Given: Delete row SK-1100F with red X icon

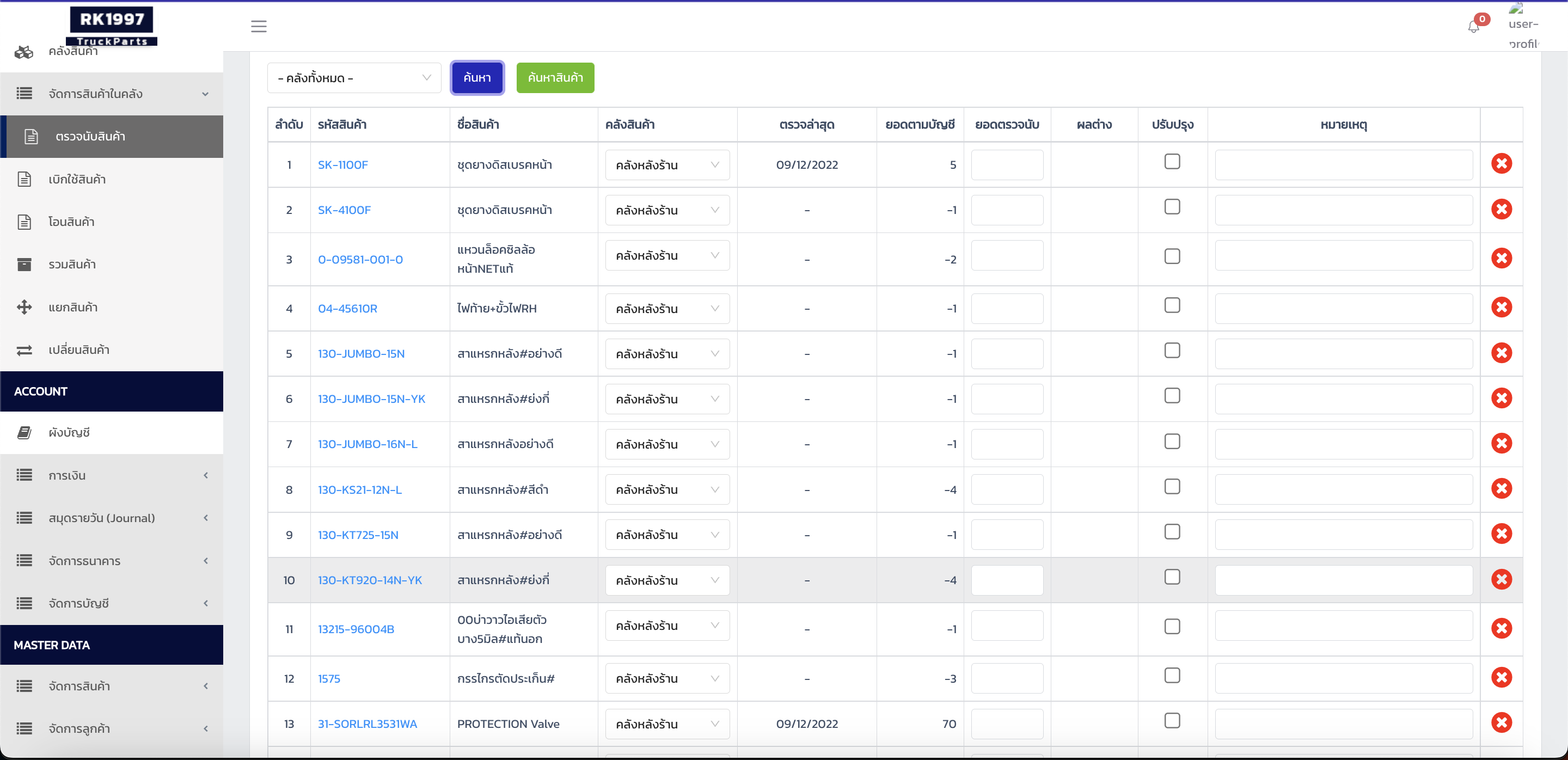Looking at the screenshot, I should coord(1501,164).
